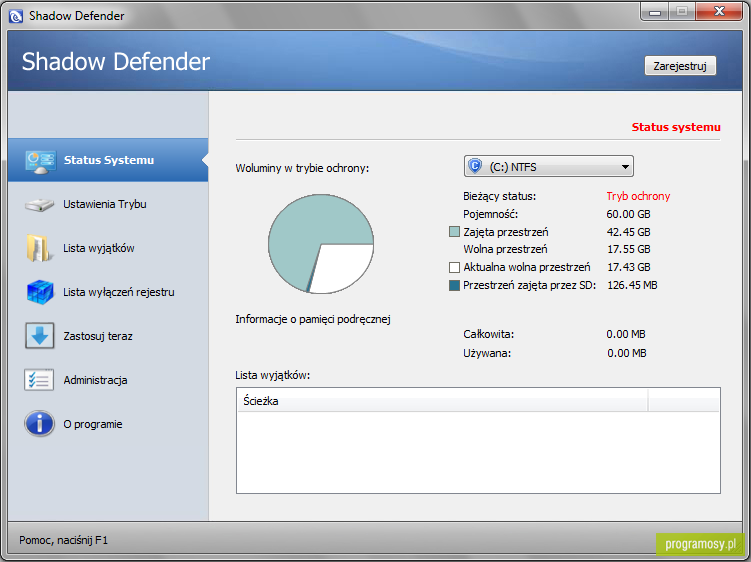Click the Zastosuj teraz download arrow icon
This screenshot has height=562, width=751.
(x=39, y=335)
